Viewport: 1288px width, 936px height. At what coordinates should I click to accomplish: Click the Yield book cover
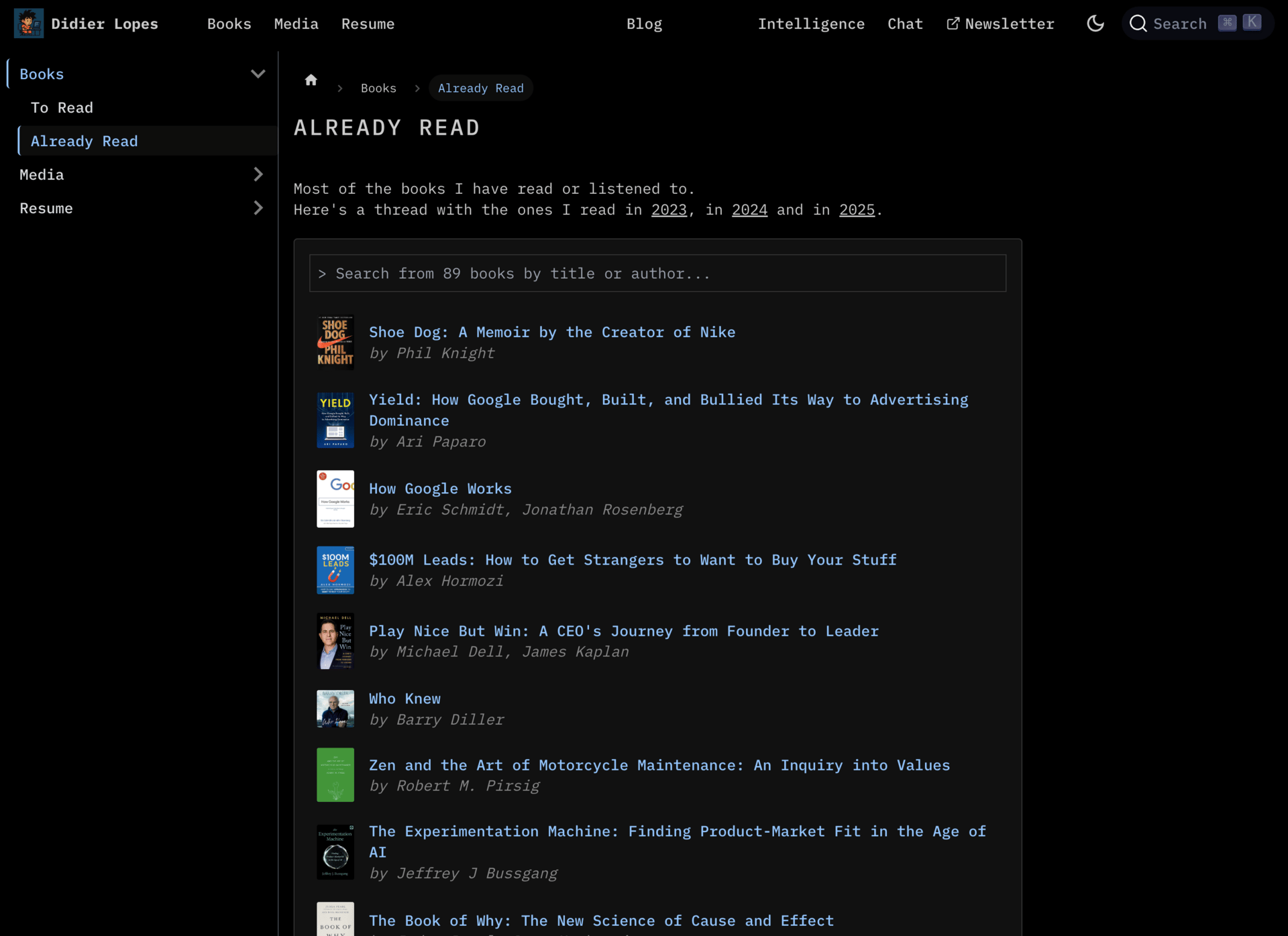pos(335,420)
